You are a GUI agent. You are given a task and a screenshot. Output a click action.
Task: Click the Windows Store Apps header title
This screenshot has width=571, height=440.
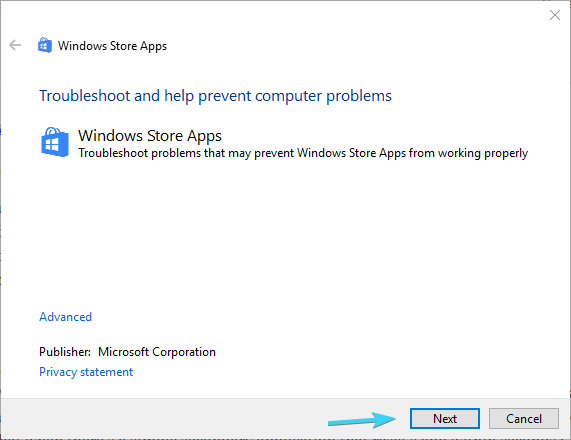tap(113, 46)
